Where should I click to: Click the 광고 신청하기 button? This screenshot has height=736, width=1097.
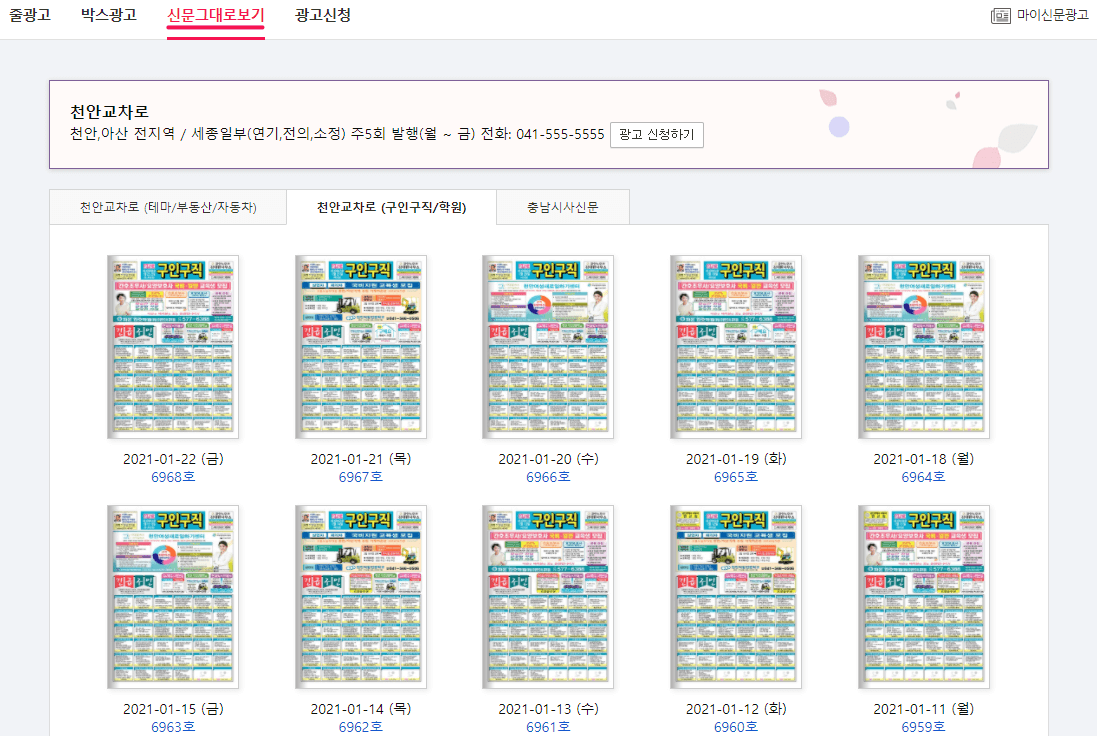(656, 134)
